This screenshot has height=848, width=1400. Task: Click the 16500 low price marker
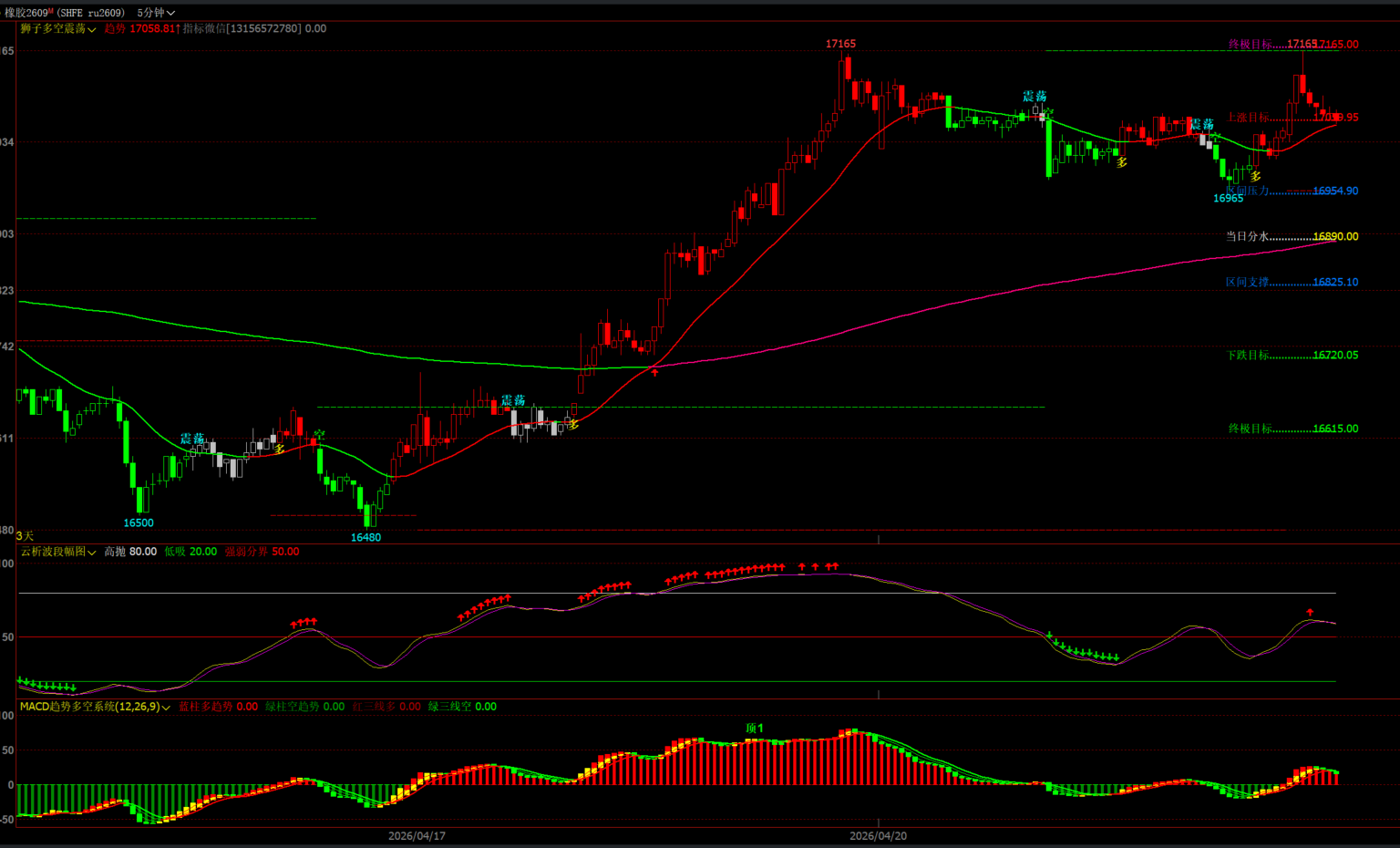[x=139, y=522]
